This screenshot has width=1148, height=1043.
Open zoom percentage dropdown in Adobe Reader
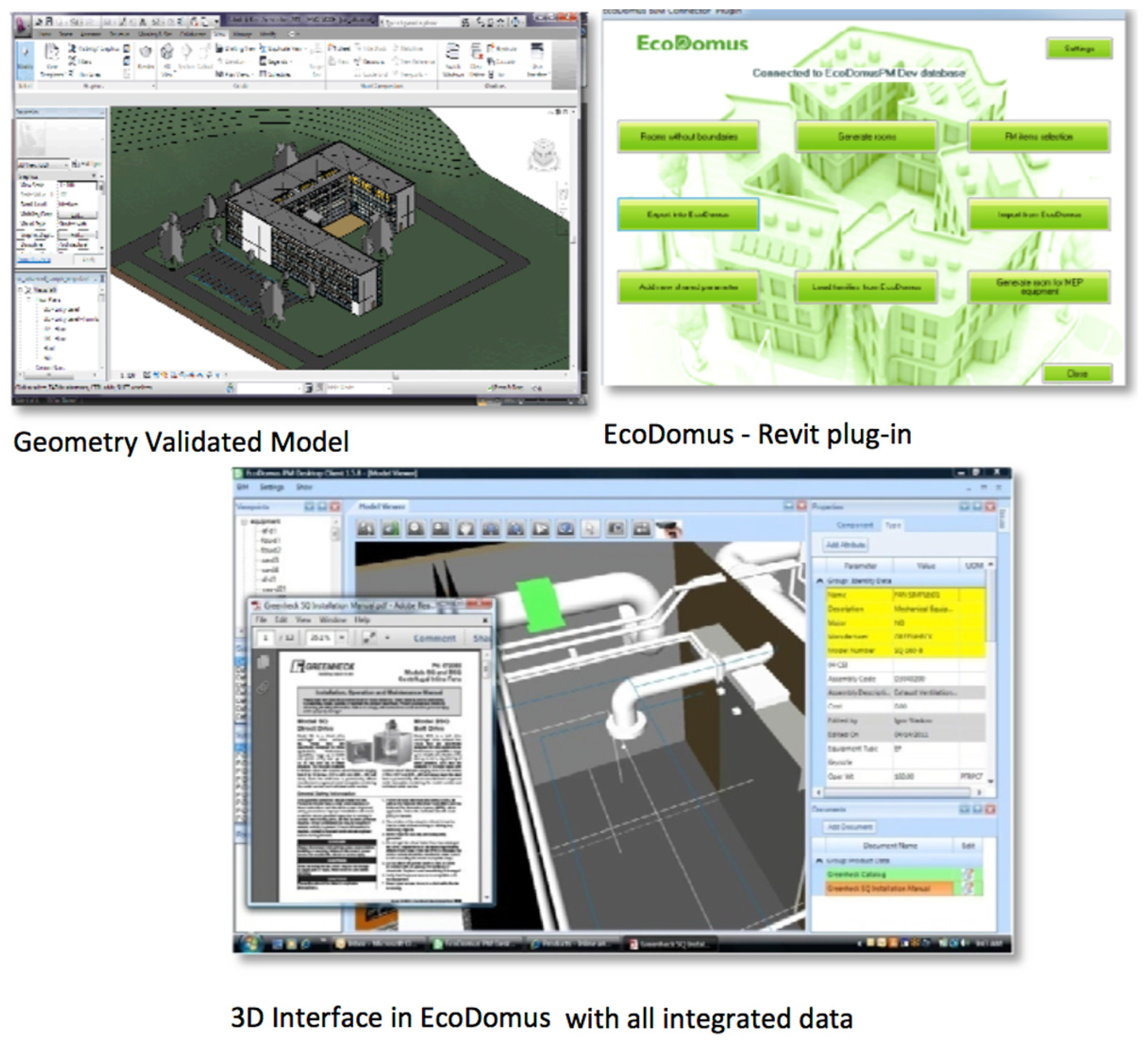point(342,638)
